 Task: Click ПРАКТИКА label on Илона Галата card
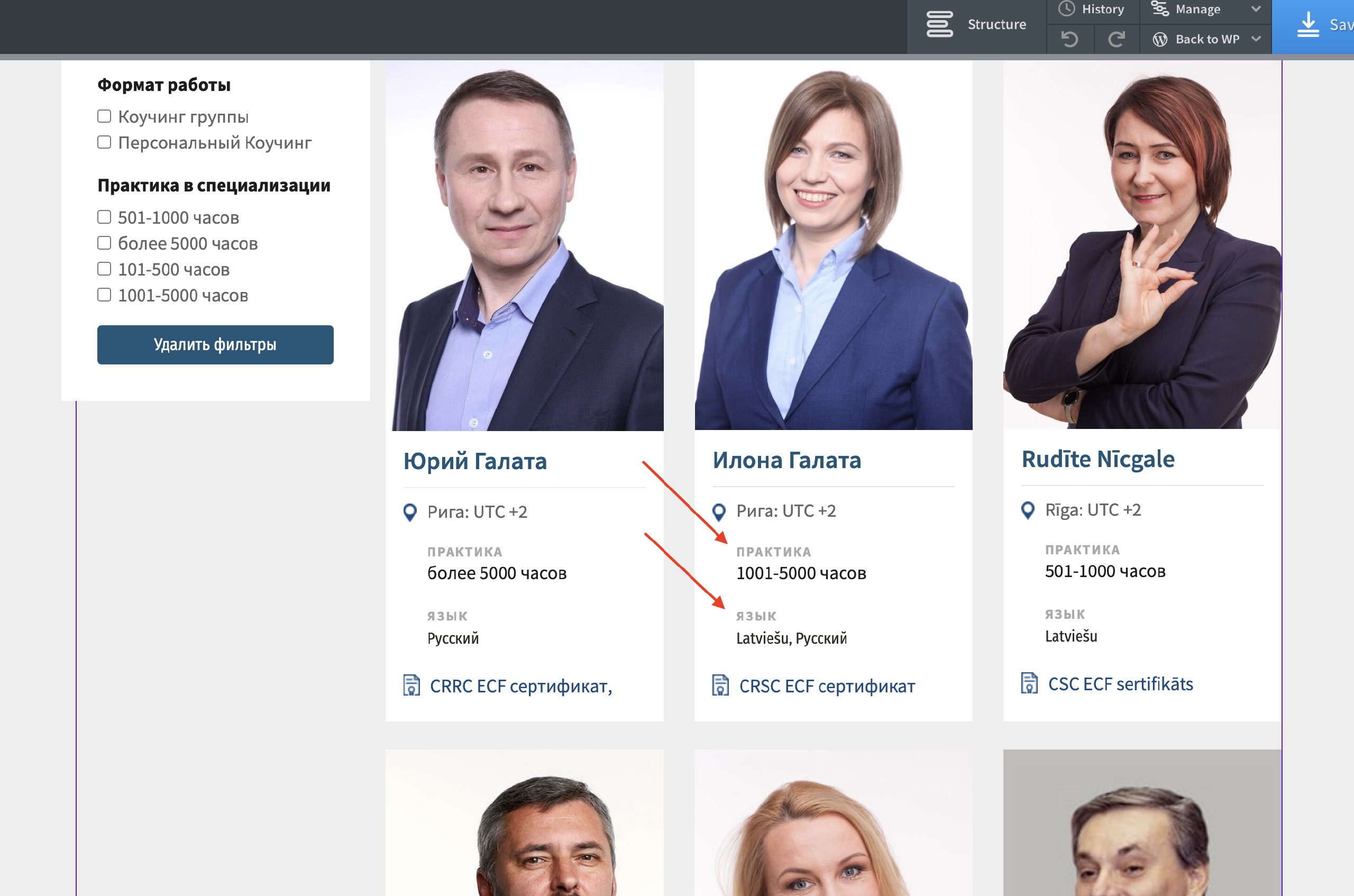(774, 552)
